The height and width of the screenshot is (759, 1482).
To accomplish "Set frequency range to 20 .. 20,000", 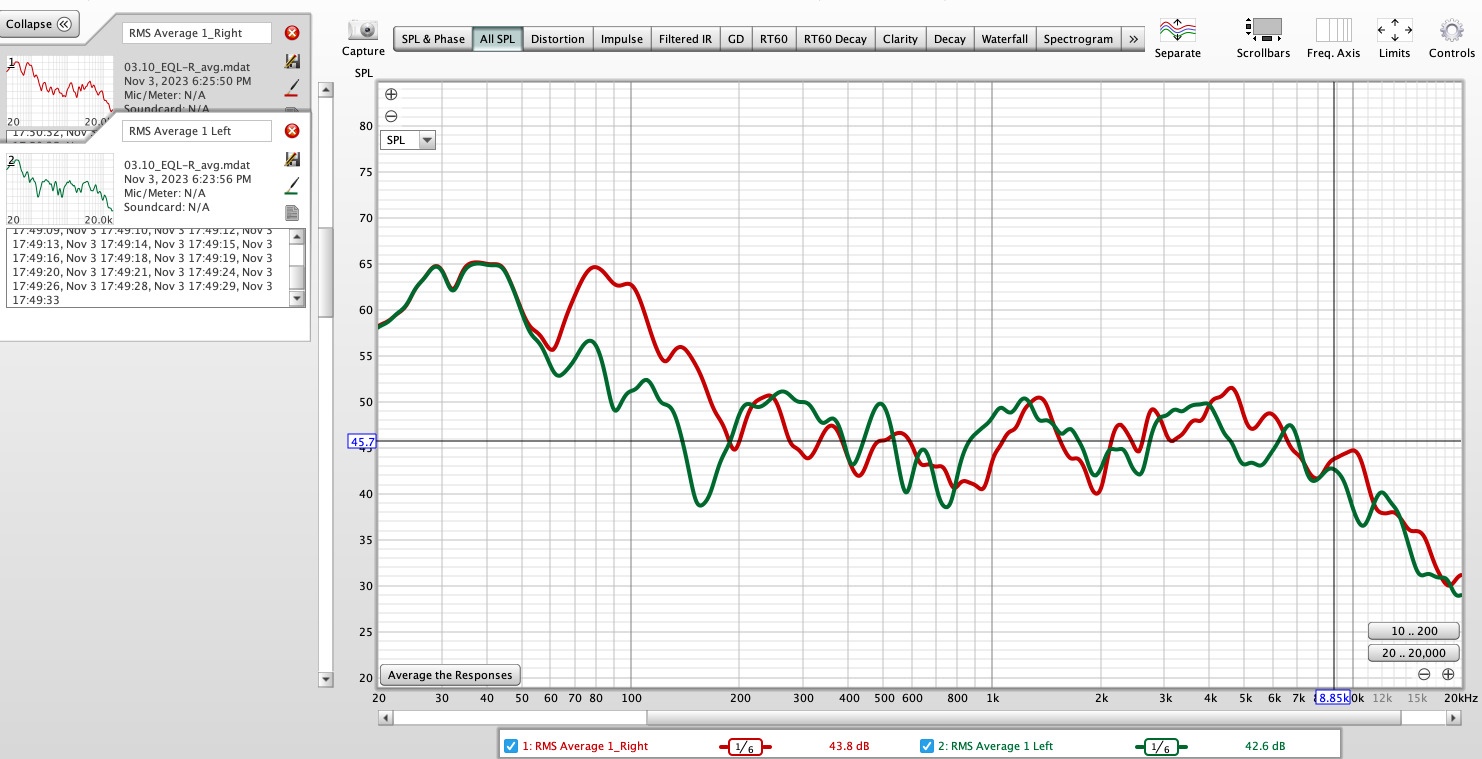I will (1414, 653).
